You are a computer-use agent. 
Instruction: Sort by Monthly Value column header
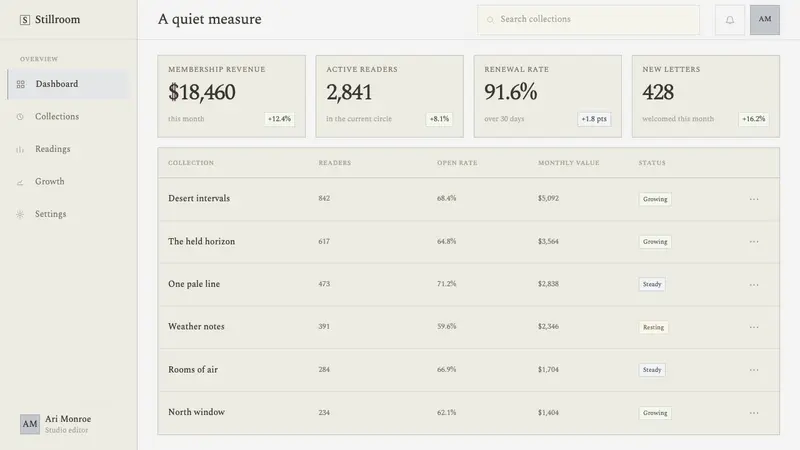coord(568,163)
